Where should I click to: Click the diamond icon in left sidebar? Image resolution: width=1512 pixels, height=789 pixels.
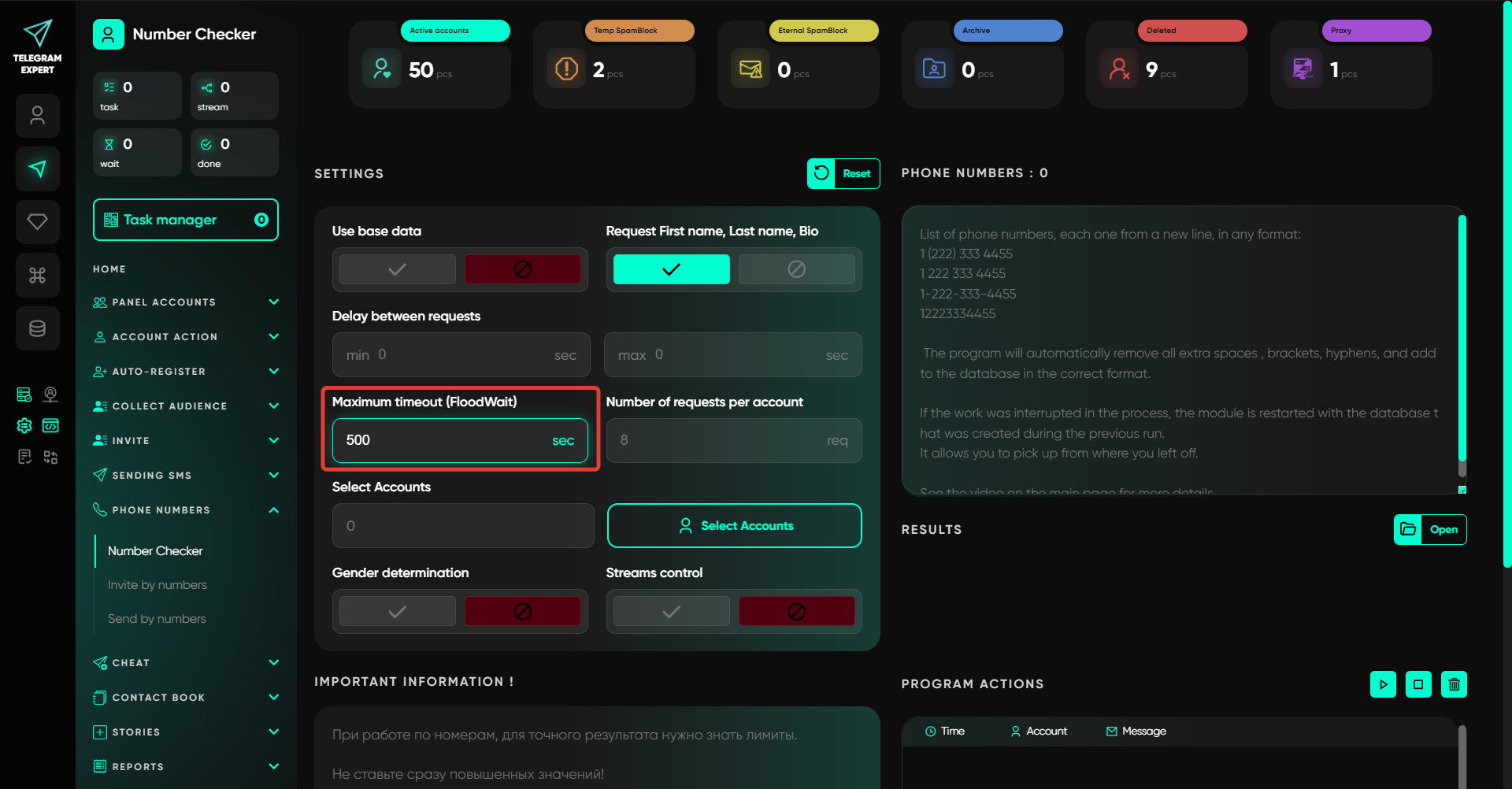pos(37,222)
